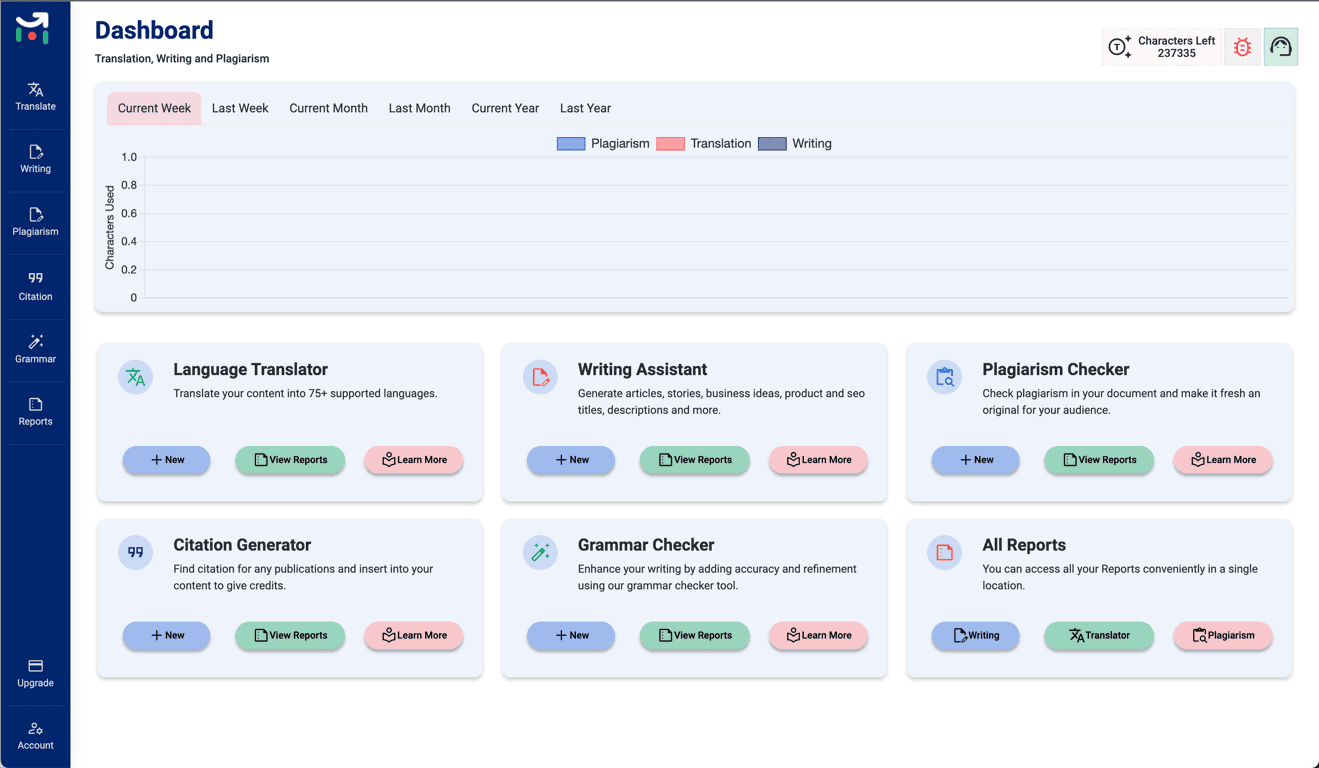Switch to the Current Year tab
The width and height of the screenshot is (1319, 768).
coord(505,108)
